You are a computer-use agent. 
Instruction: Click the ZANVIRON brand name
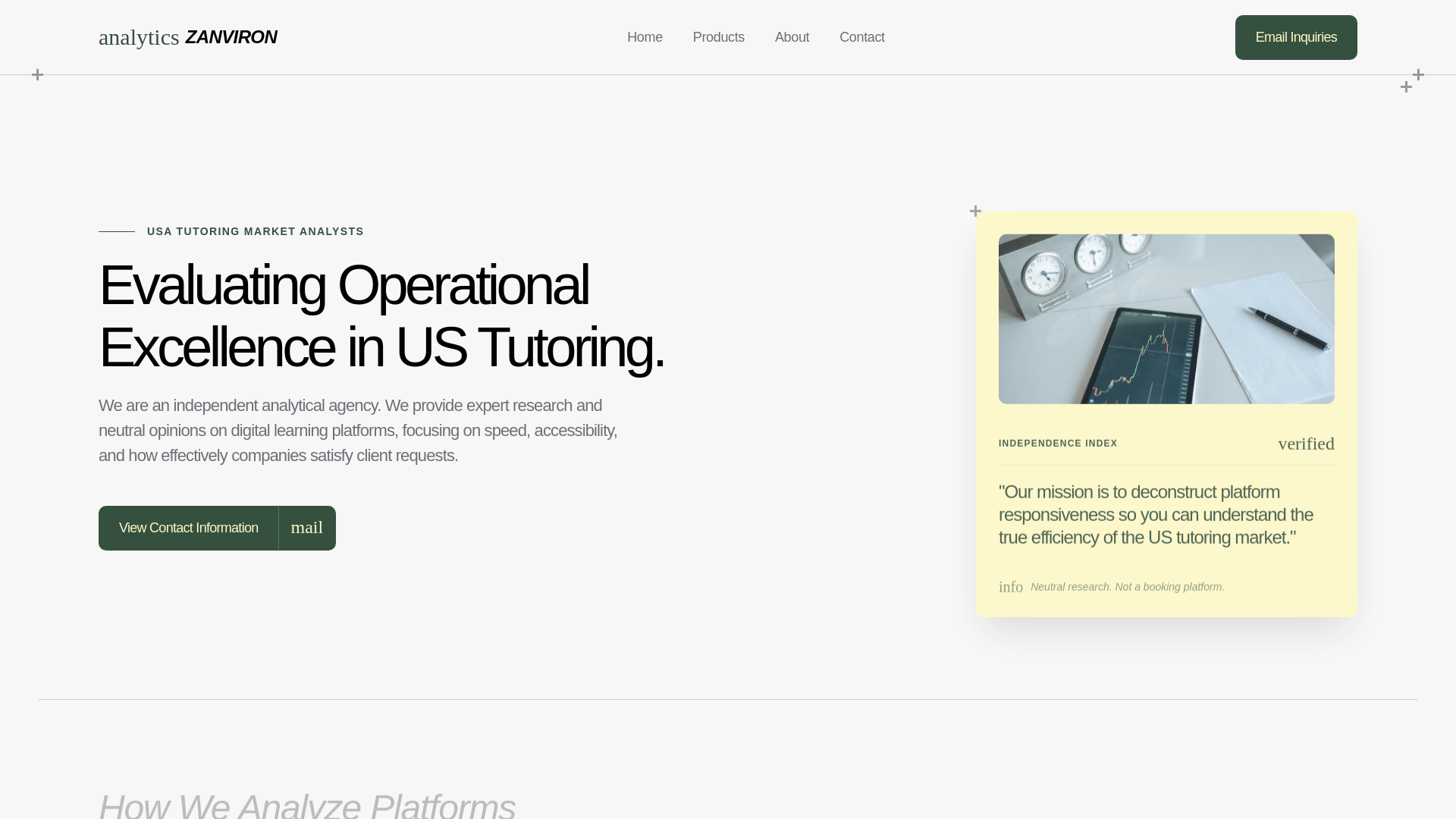coord(231,37)
